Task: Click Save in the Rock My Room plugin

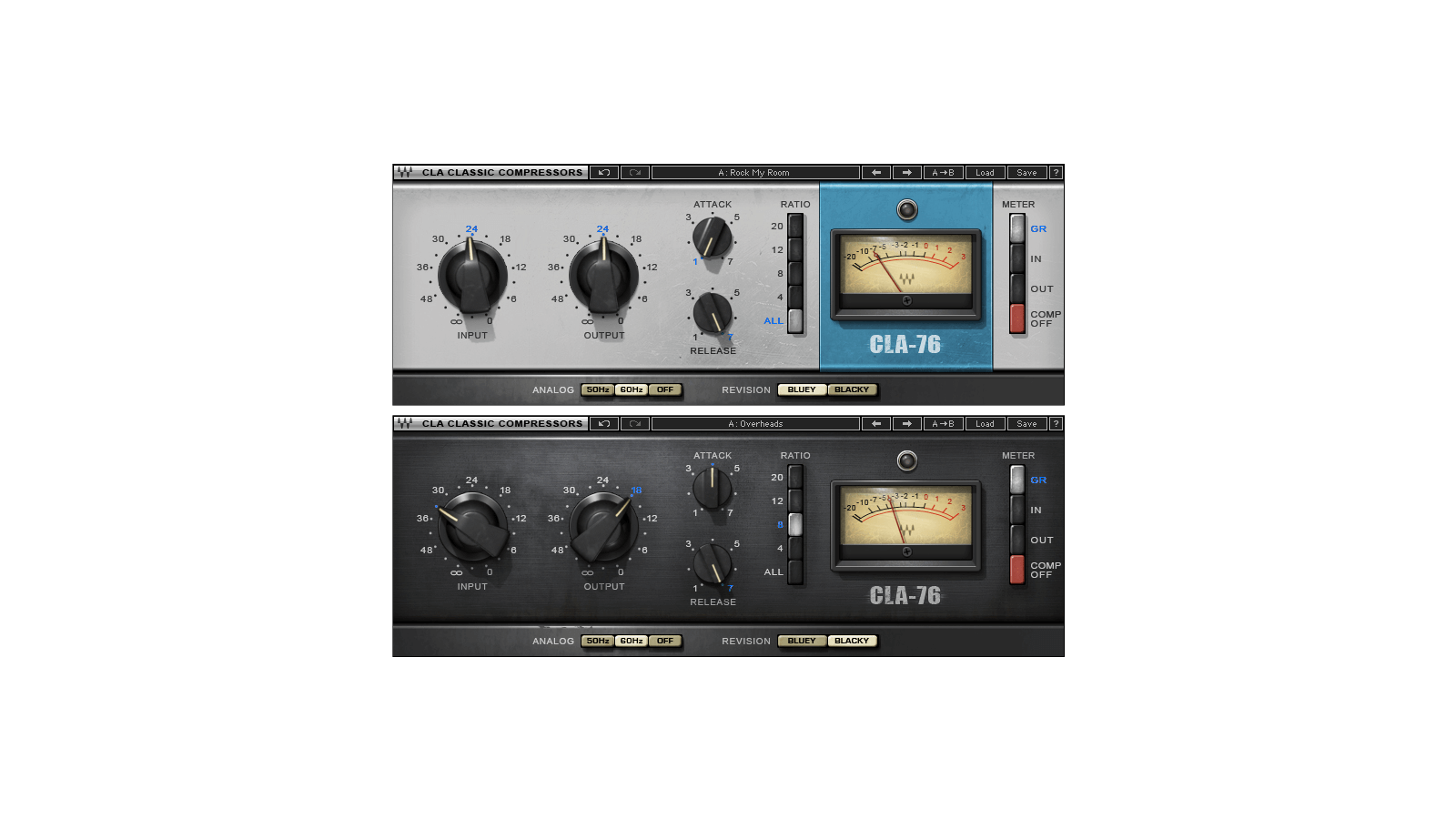Action: point(1026,172)
